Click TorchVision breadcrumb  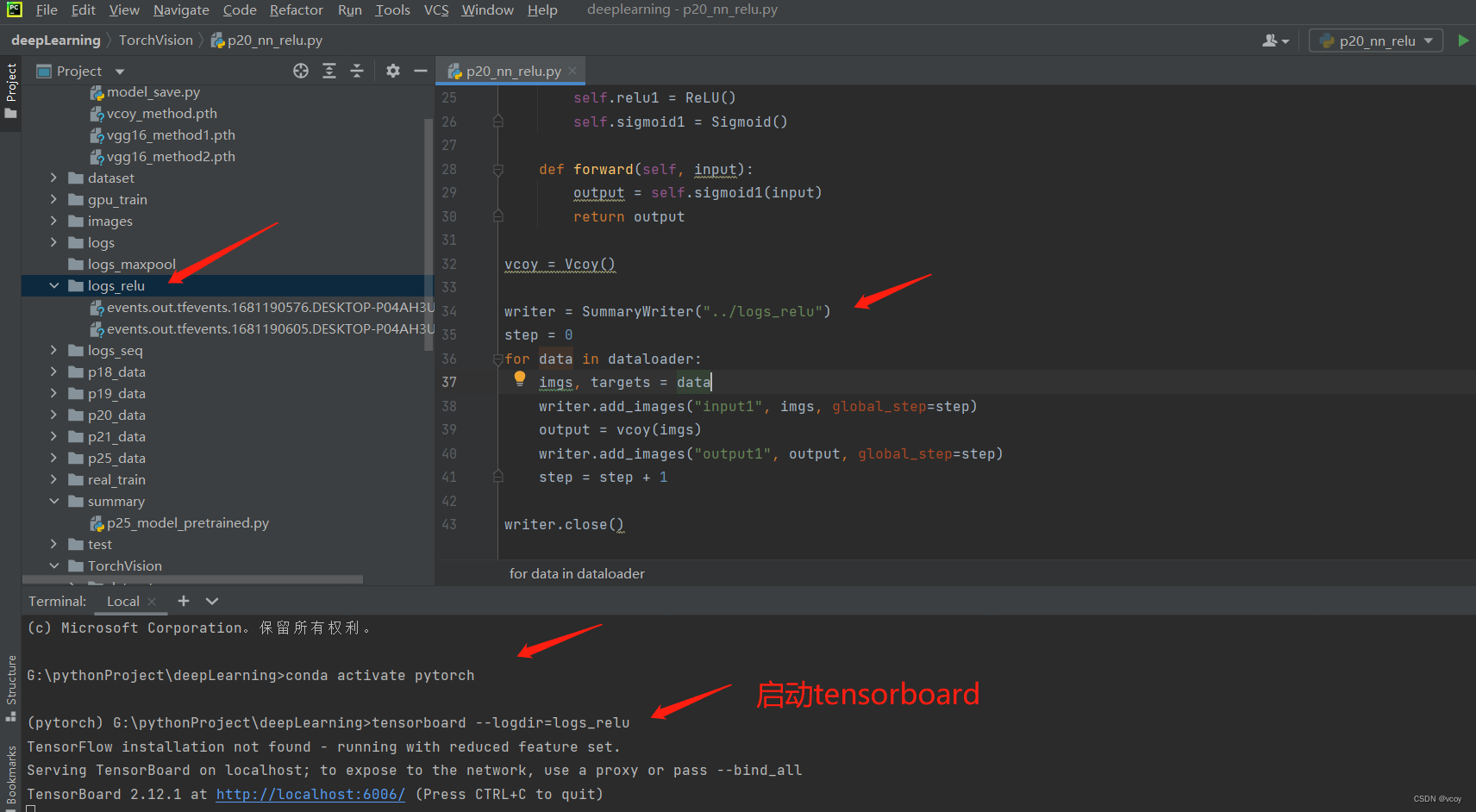156,41
